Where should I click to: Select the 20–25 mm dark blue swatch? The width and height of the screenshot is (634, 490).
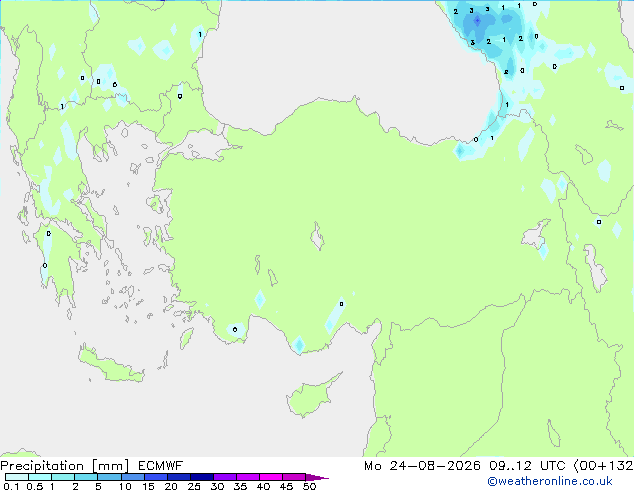click(178, 477)
